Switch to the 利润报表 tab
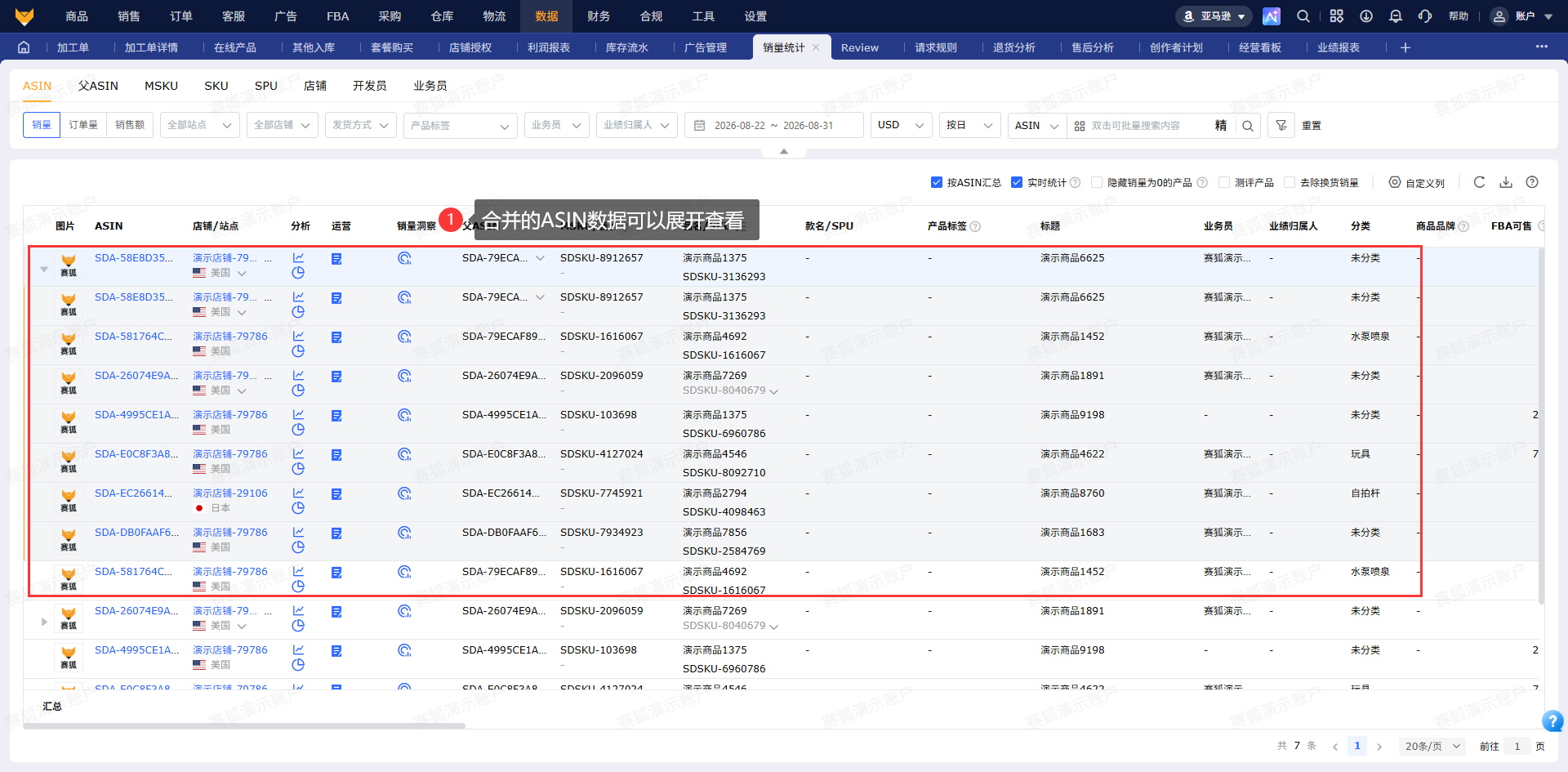Image resolution: width=1568 pixels, height=772 pixels. pos(549,47)
